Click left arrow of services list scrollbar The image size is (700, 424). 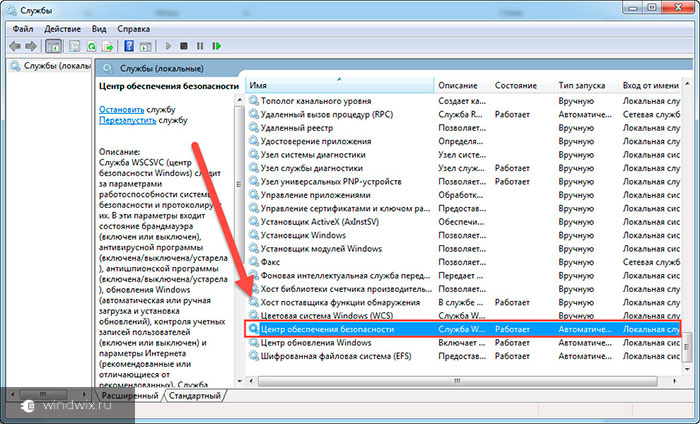click(x=251, y=381)
